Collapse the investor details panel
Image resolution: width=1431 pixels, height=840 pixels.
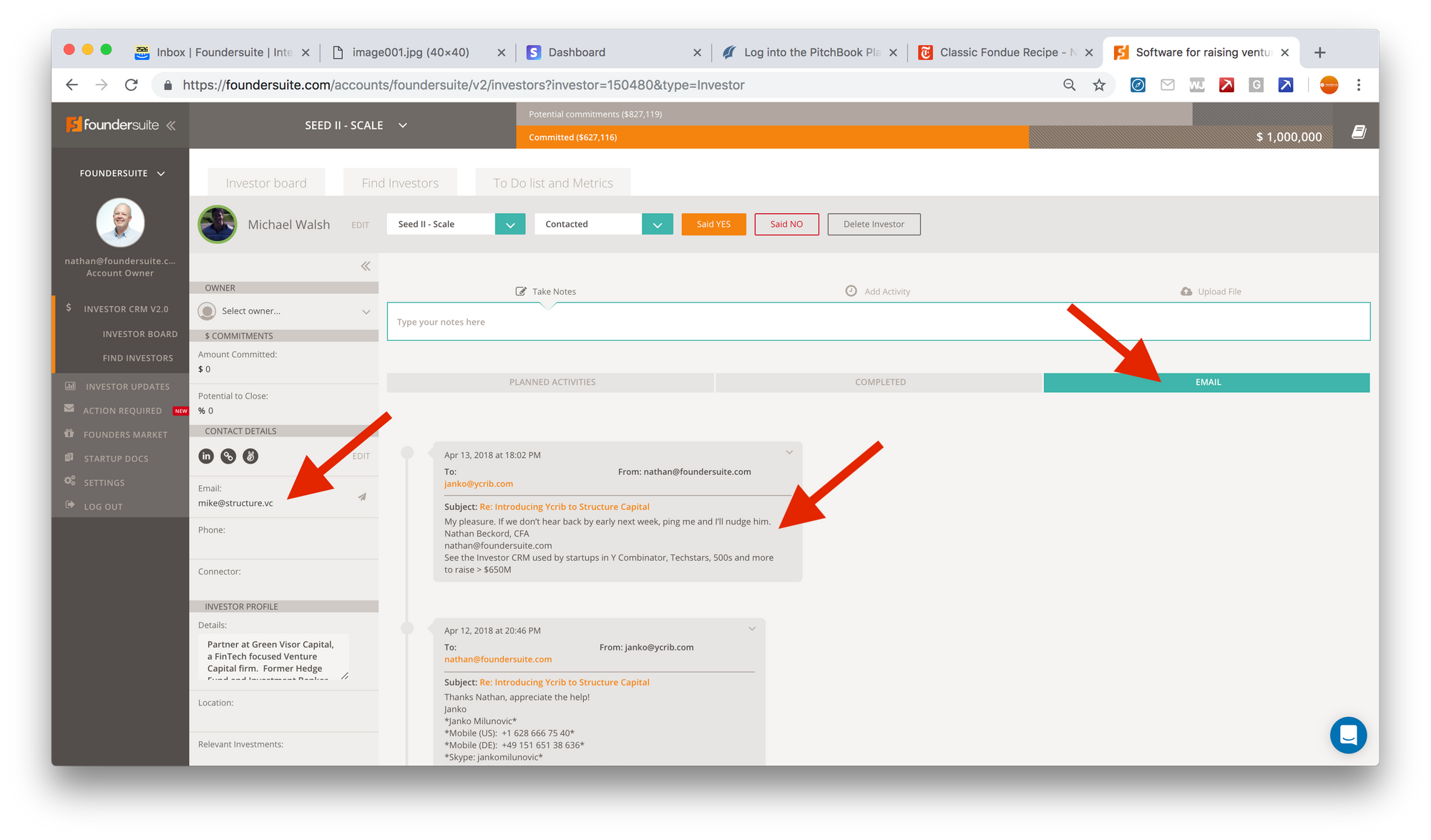click(366, 266)
